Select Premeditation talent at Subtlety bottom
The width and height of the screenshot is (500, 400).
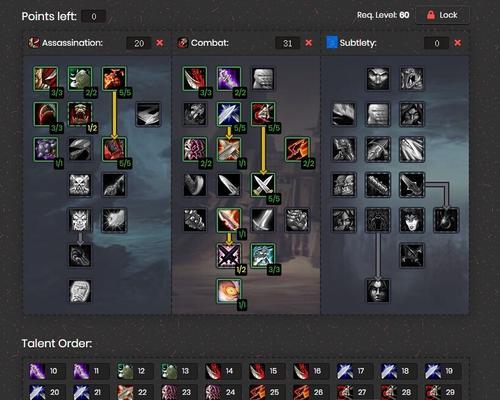point(378,291)
